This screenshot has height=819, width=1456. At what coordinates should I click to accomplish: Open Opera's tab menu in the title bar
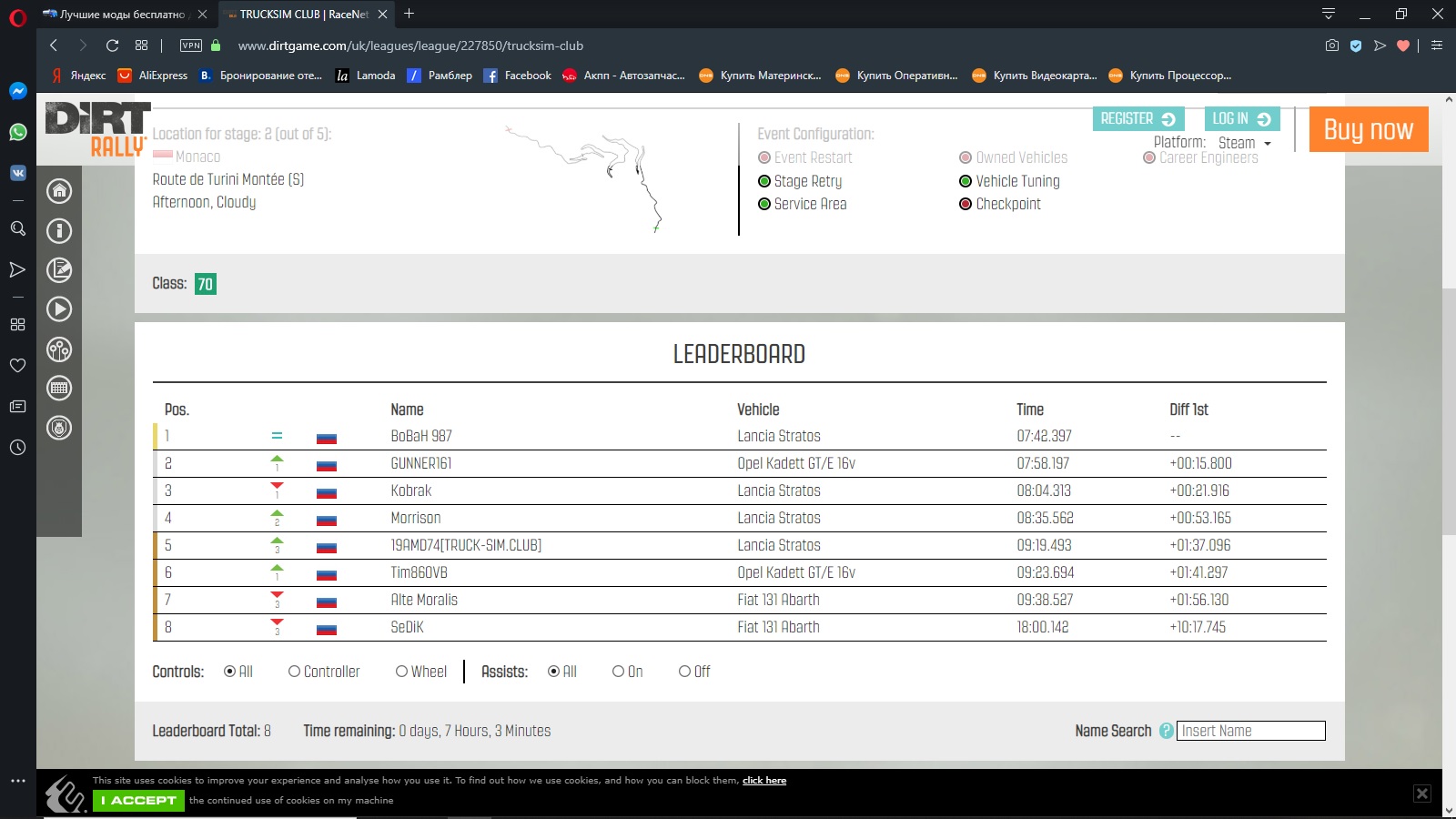click(x=1328, y=14)
